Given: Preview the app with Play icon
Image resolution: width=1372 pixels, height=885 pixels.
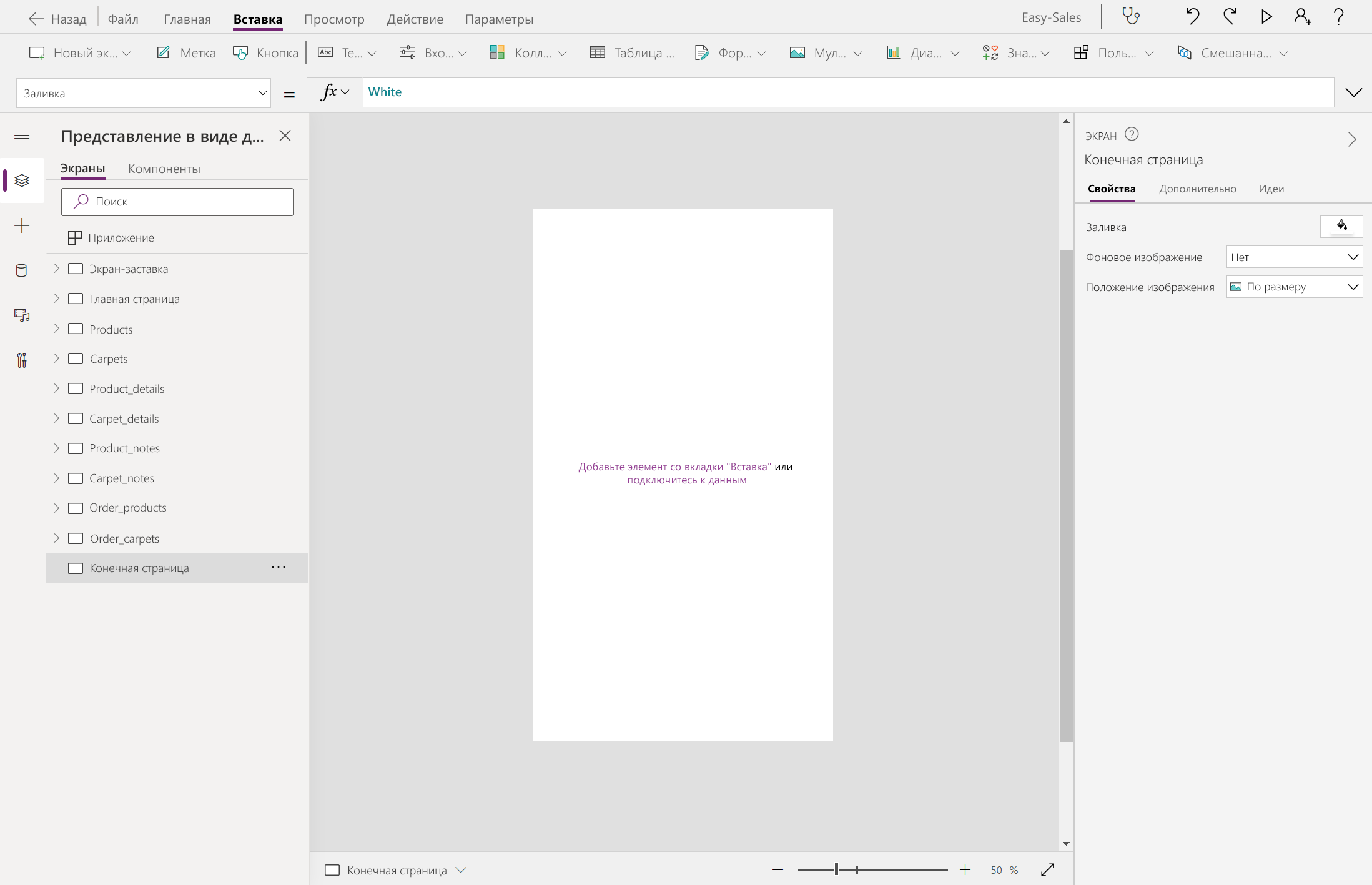Looking at the screenshot, I should coord(1266,17).
